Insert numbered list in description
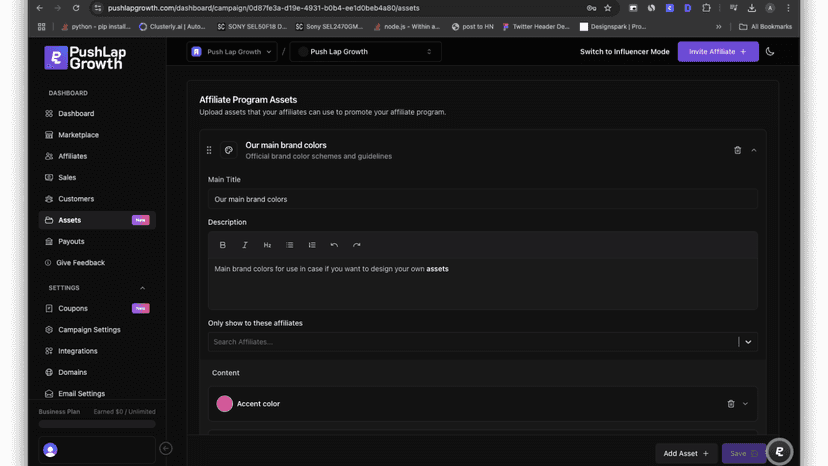The width and height of the screenshot is (828, 466). coord(312,245)
